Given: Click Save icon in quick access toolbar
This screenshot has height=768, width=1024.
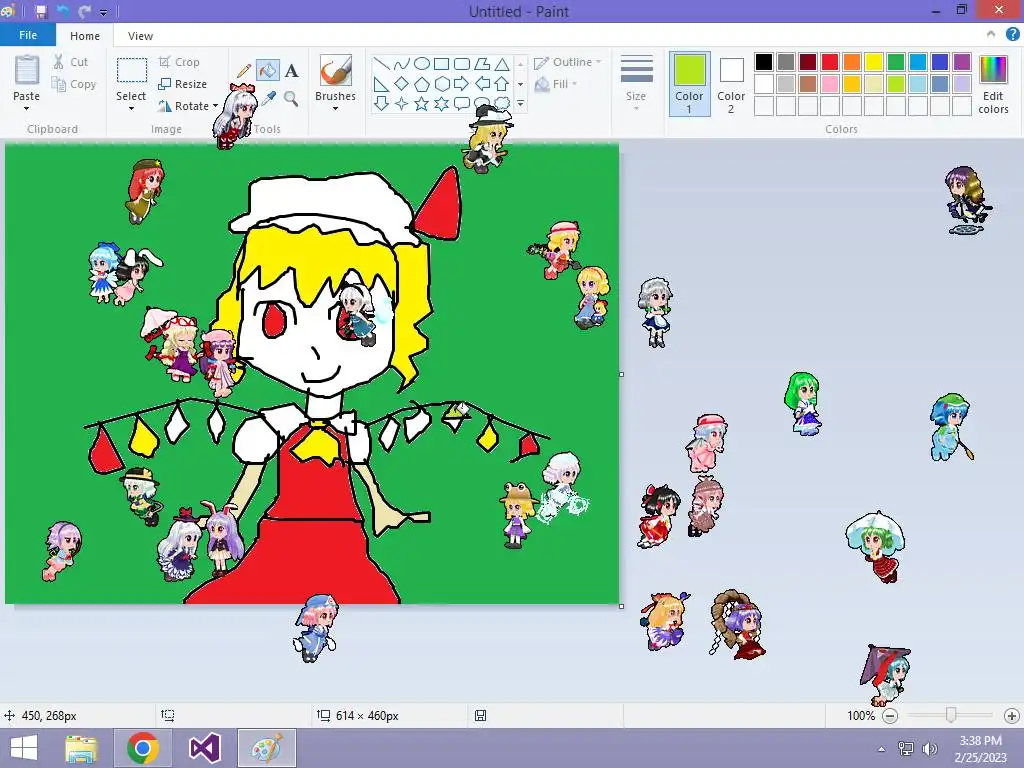Looking at the screenshot, I should [x=41, y=11].
